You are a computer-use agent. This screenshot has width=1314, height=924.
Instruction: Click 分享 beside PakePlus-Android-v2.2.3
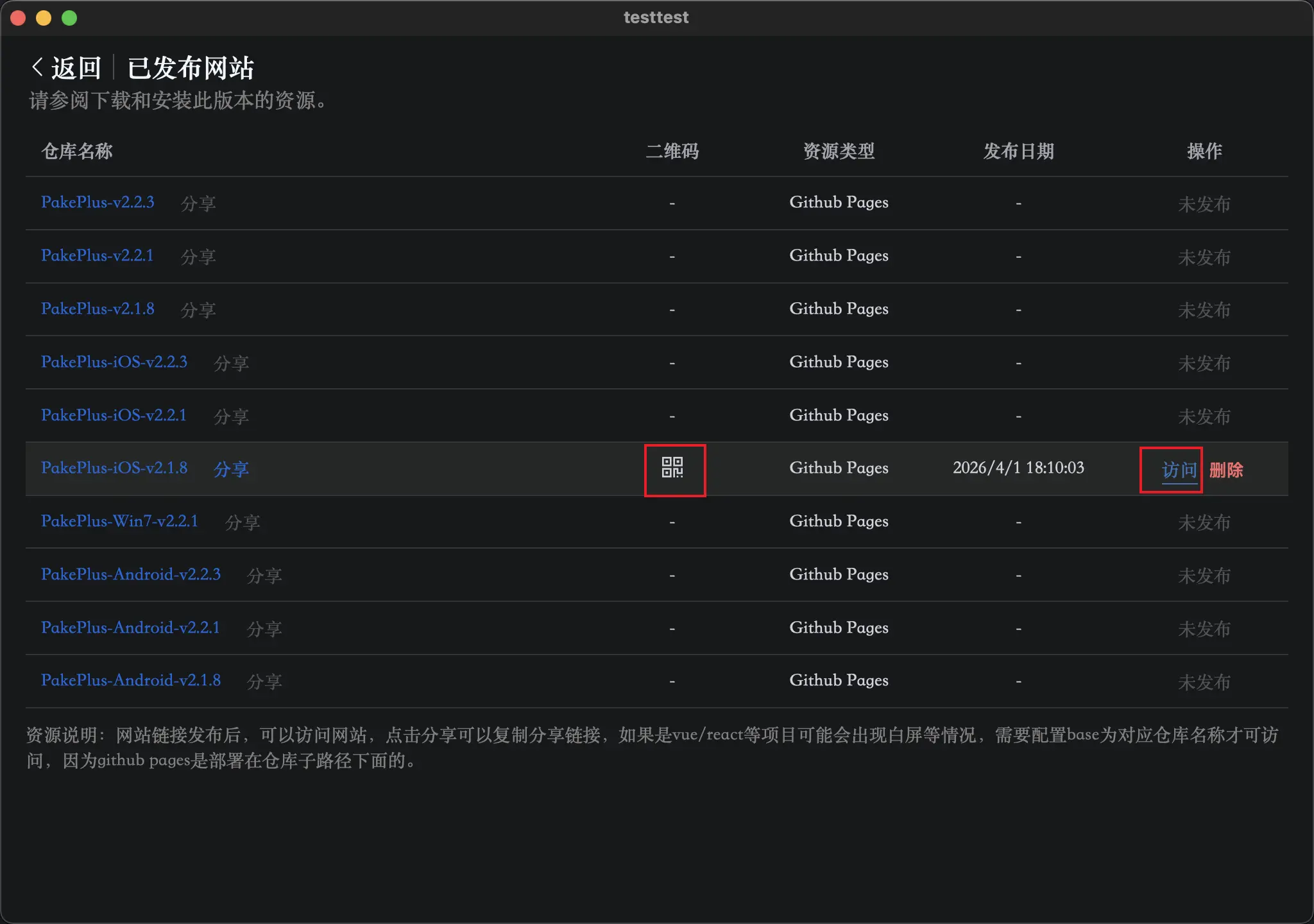264,576
